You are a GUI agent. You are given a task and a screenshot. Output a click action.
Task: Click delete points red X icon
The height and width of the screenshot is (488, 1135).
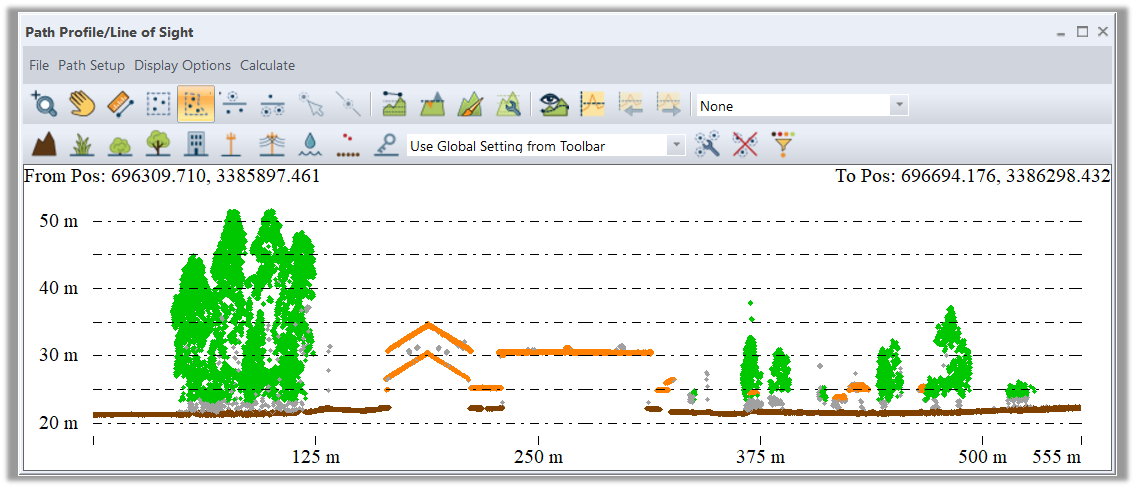point(745,144)
